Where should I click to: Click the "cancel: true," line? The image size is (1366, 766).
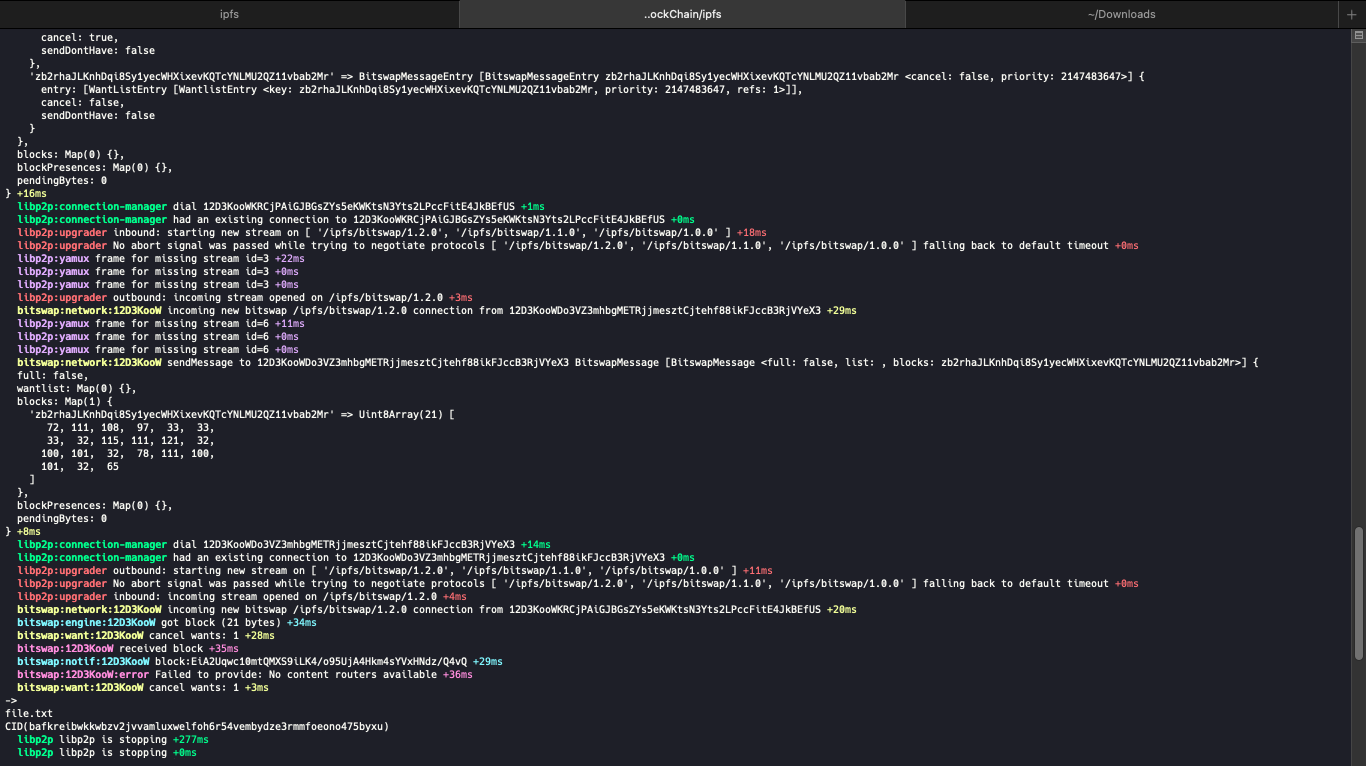[x=79, y=37]
